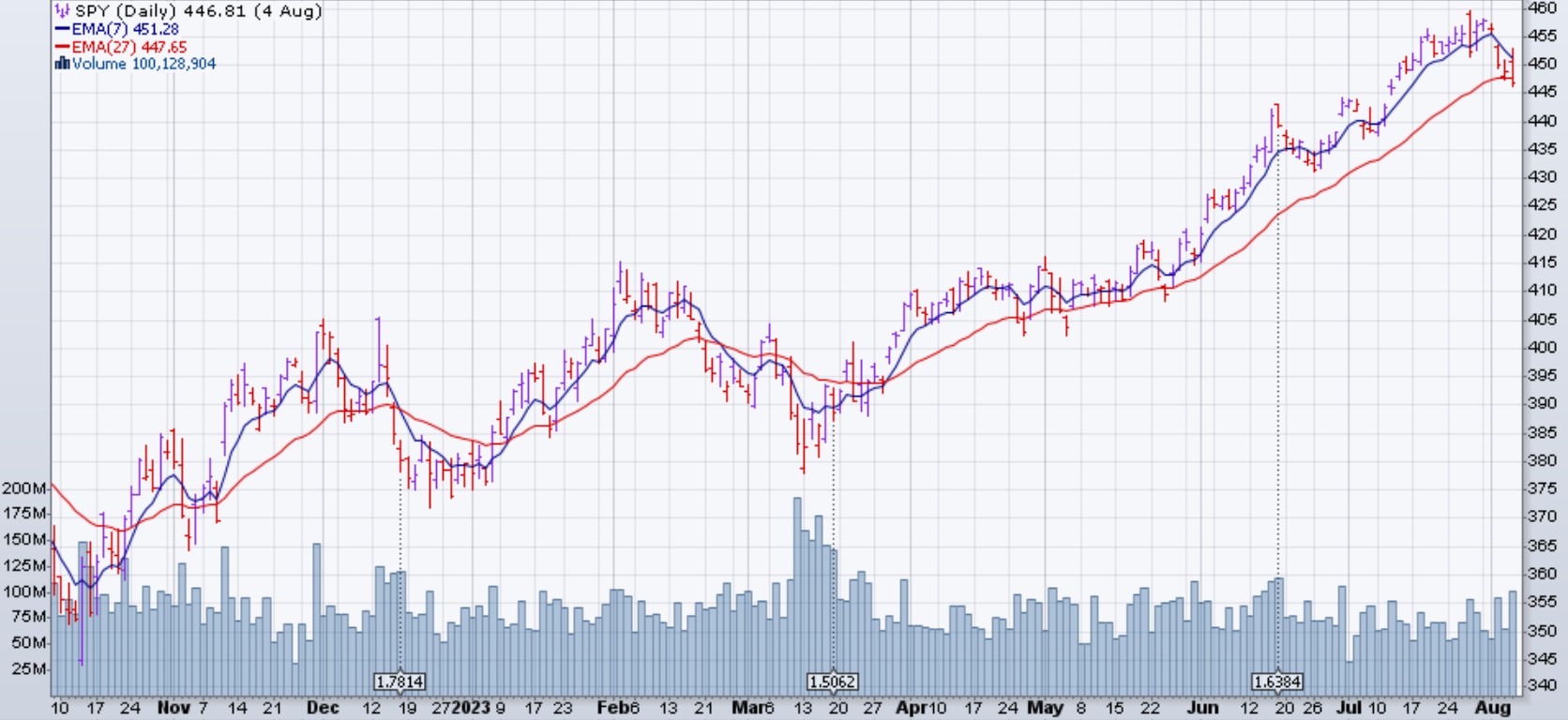Viewport: 1568px width, 720px height.
Task: Click the blue EMA(7) line swatch
Action: coord(62,29)
